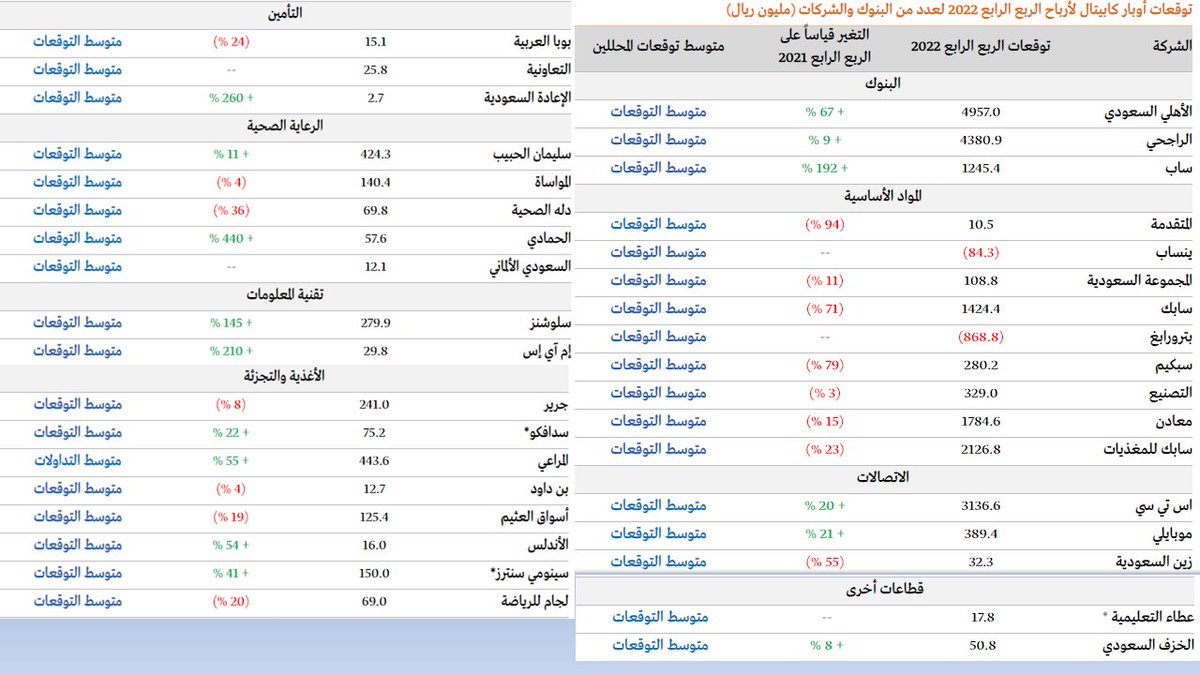The image size is (1200, 675).
Task: Click the change value + 192 %
Action: [826, 168]
